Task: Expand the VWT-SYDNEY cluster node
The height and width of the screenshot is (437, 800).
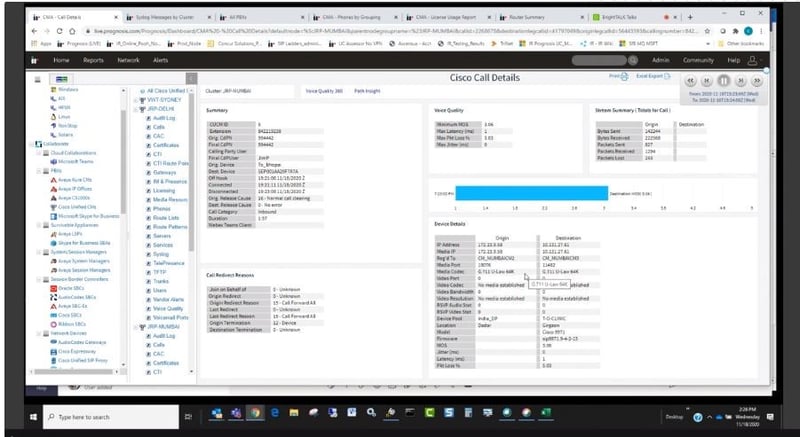Action: coord(134,102)
